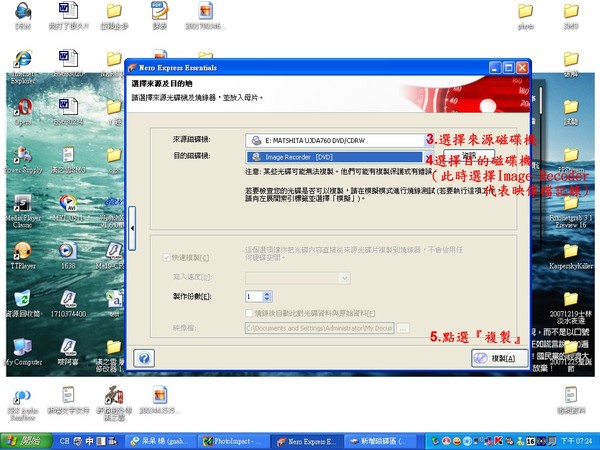Switch to PhotoImpact taskbar window
Image resolution: width=600 pixels, height=450 pixels.
(232, 441)
